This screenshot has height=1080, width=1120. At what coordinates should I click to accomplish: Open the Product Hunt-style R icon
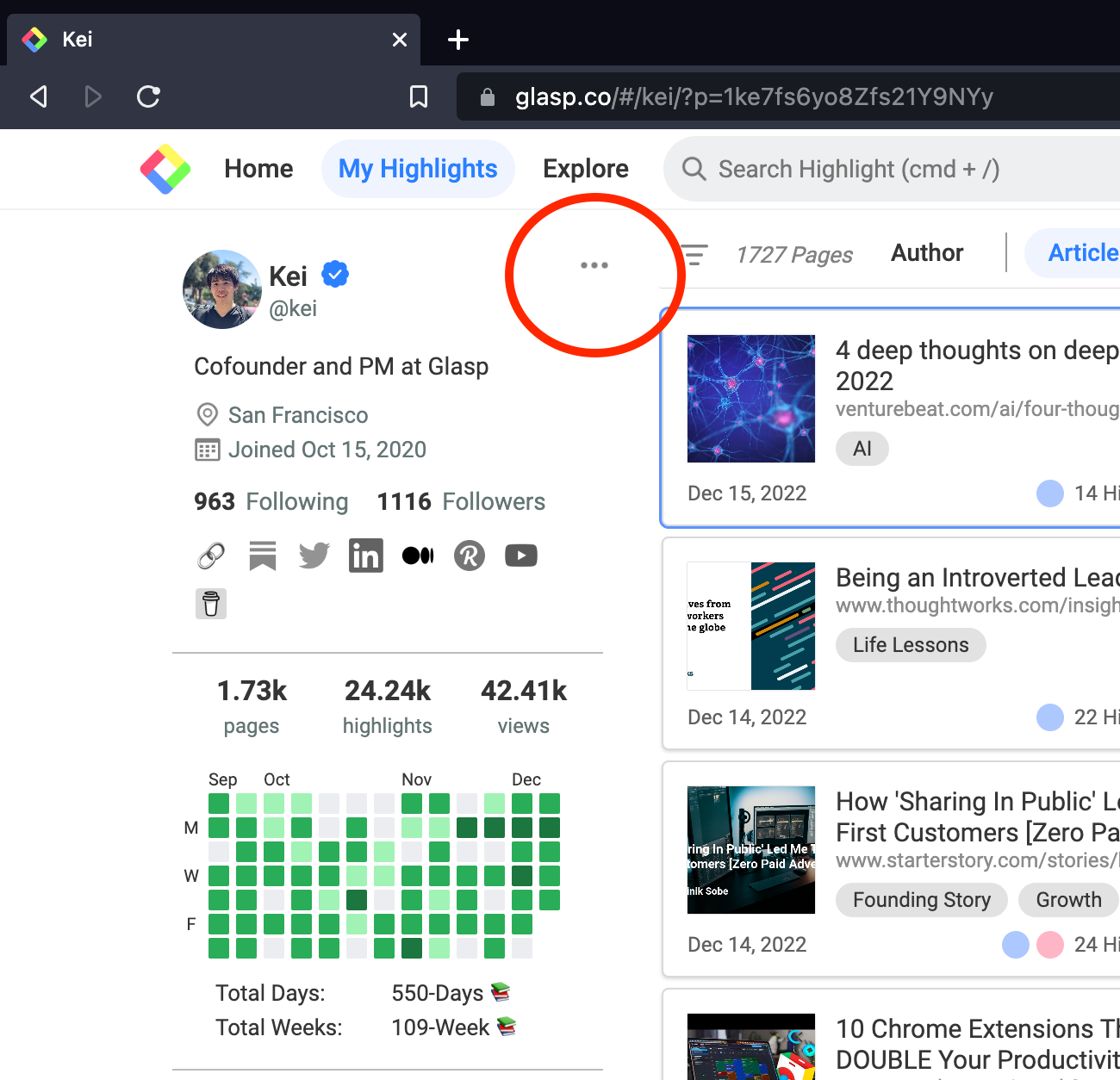[470, 556]
